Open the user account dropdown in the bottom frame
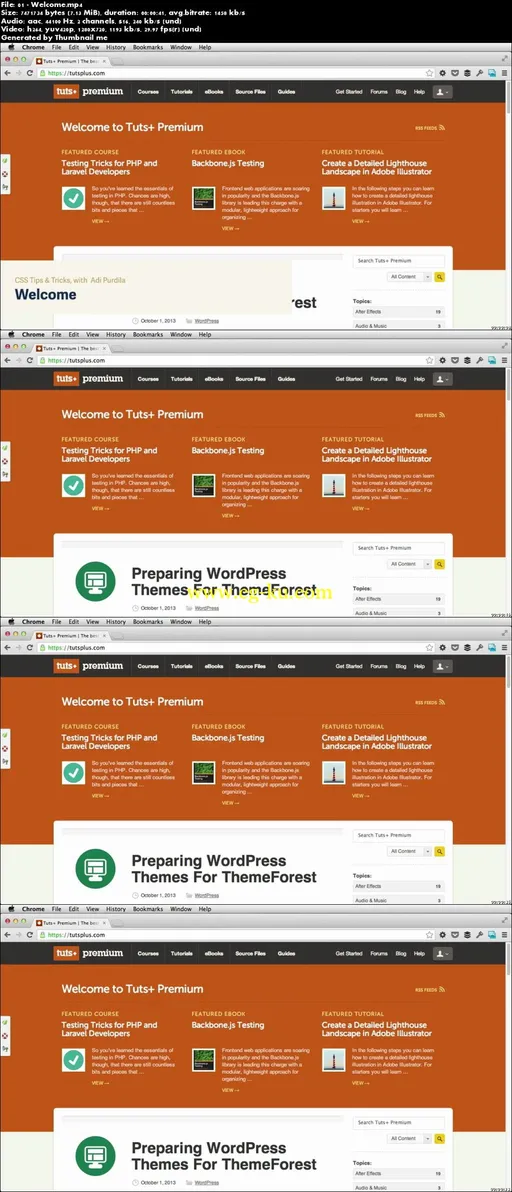Viewport: 512px width, 1192px height. pyautogui.click(x=442, y=953)
